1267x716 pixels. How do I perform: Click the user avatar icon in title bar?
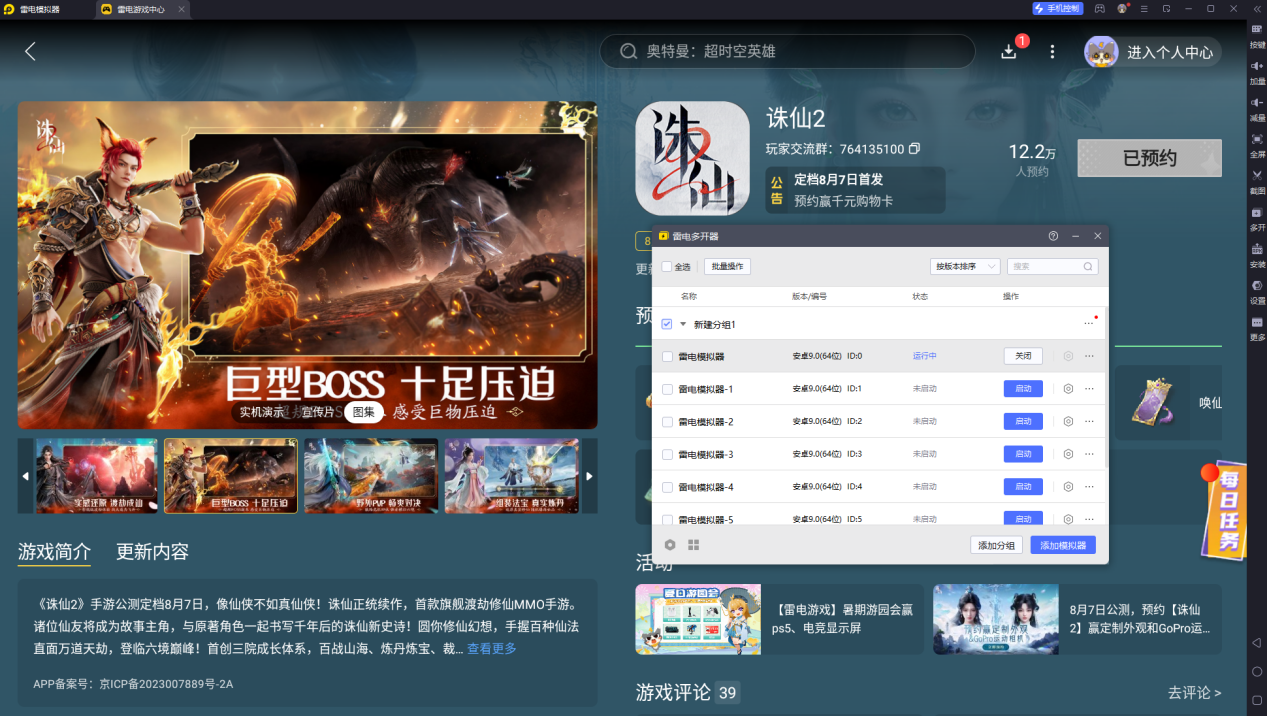[1123, 8]
